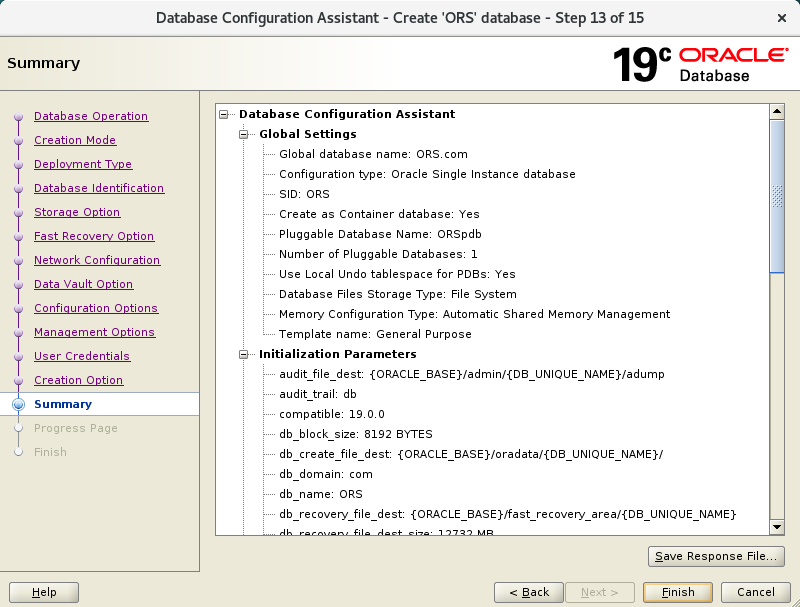Jump to the Database Identification step
800x607 pixels.
pyautogui.click(x=99, y=188)
